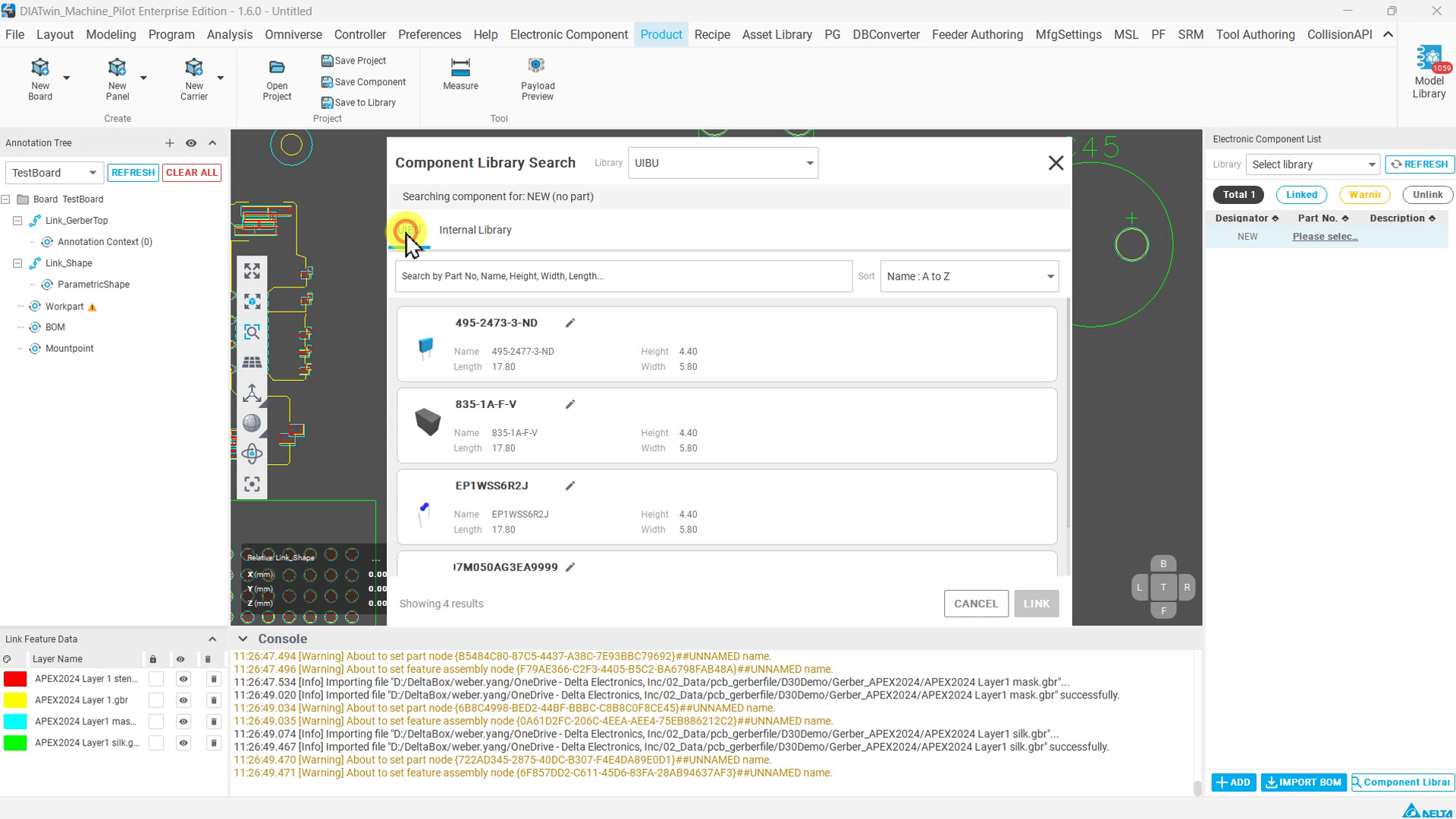This screenshot has height=819, width=1456.
Task: Click CANCEL in the search dialog
Action: pos(976,604)
